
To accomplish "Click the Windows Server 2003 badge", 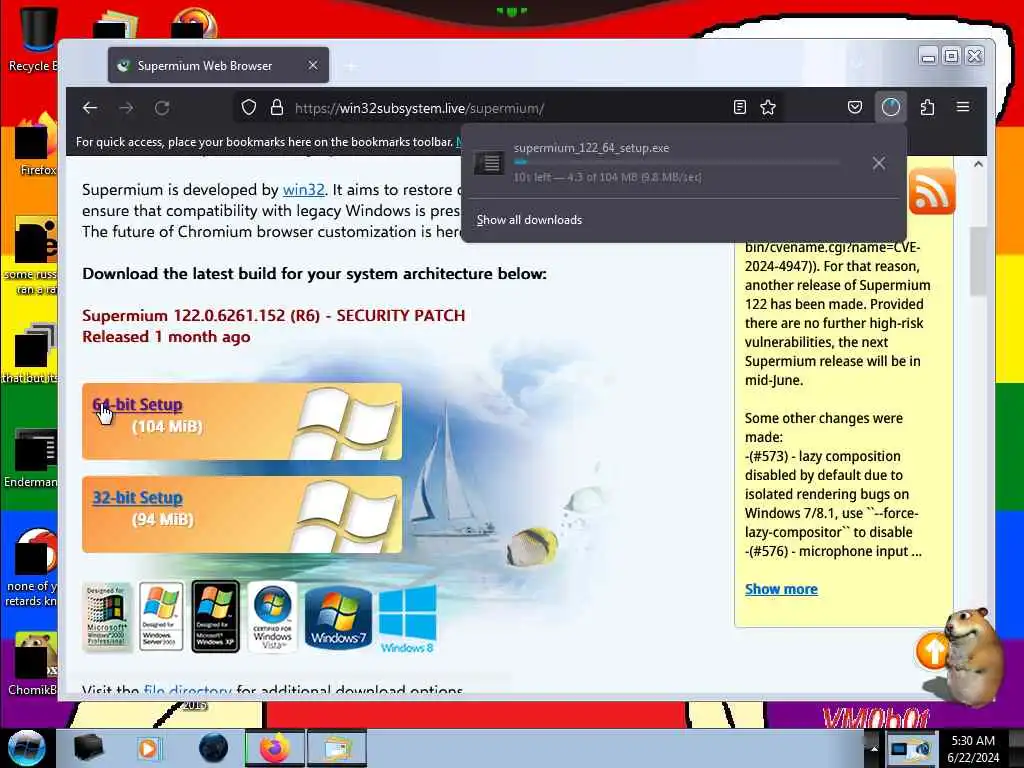I will tap(161, 617).
